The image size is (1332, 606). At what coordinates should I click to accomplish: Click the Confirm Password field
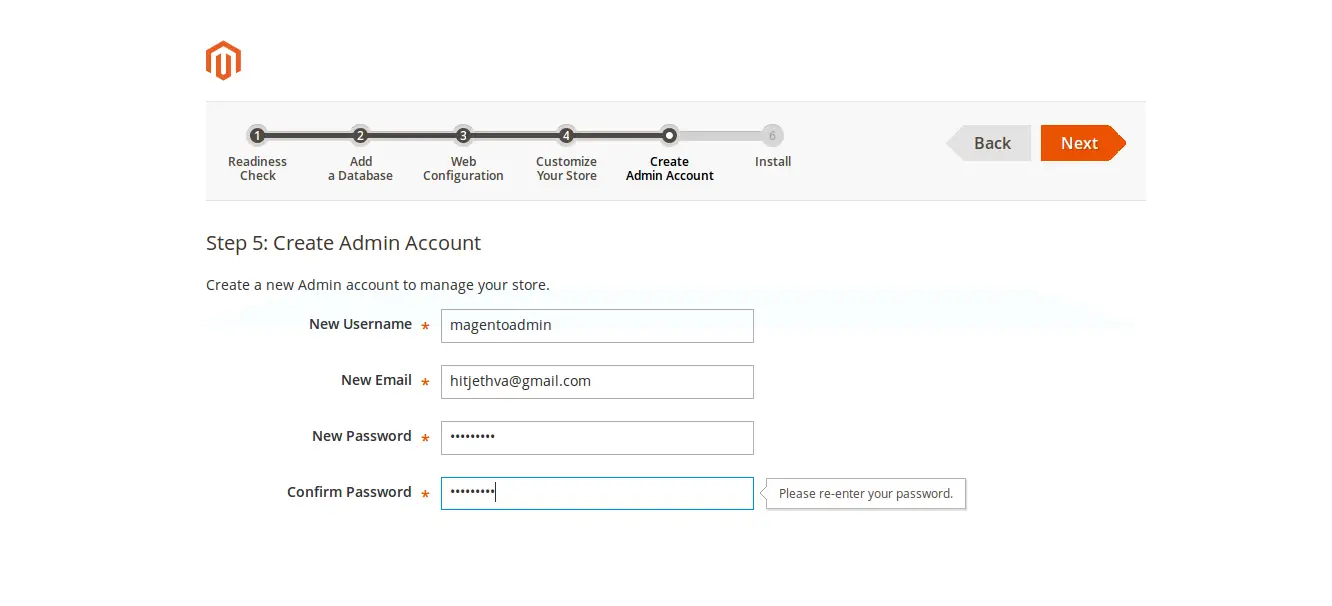click(x=597, y=494)
